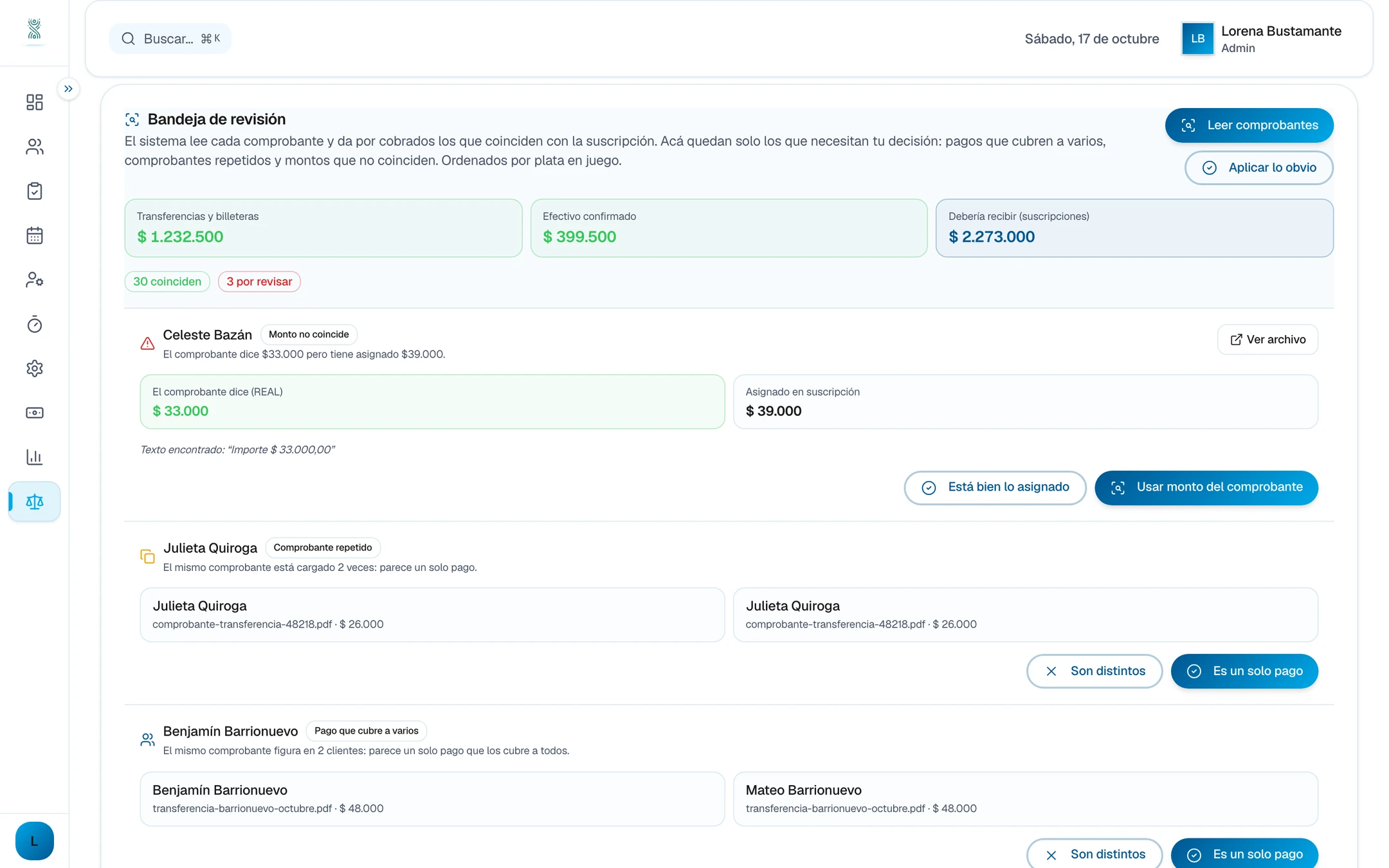This screenshot has width=1389, height=868.
Task: Open the cash banknote icon in sidebar
Action: [35, 413]
